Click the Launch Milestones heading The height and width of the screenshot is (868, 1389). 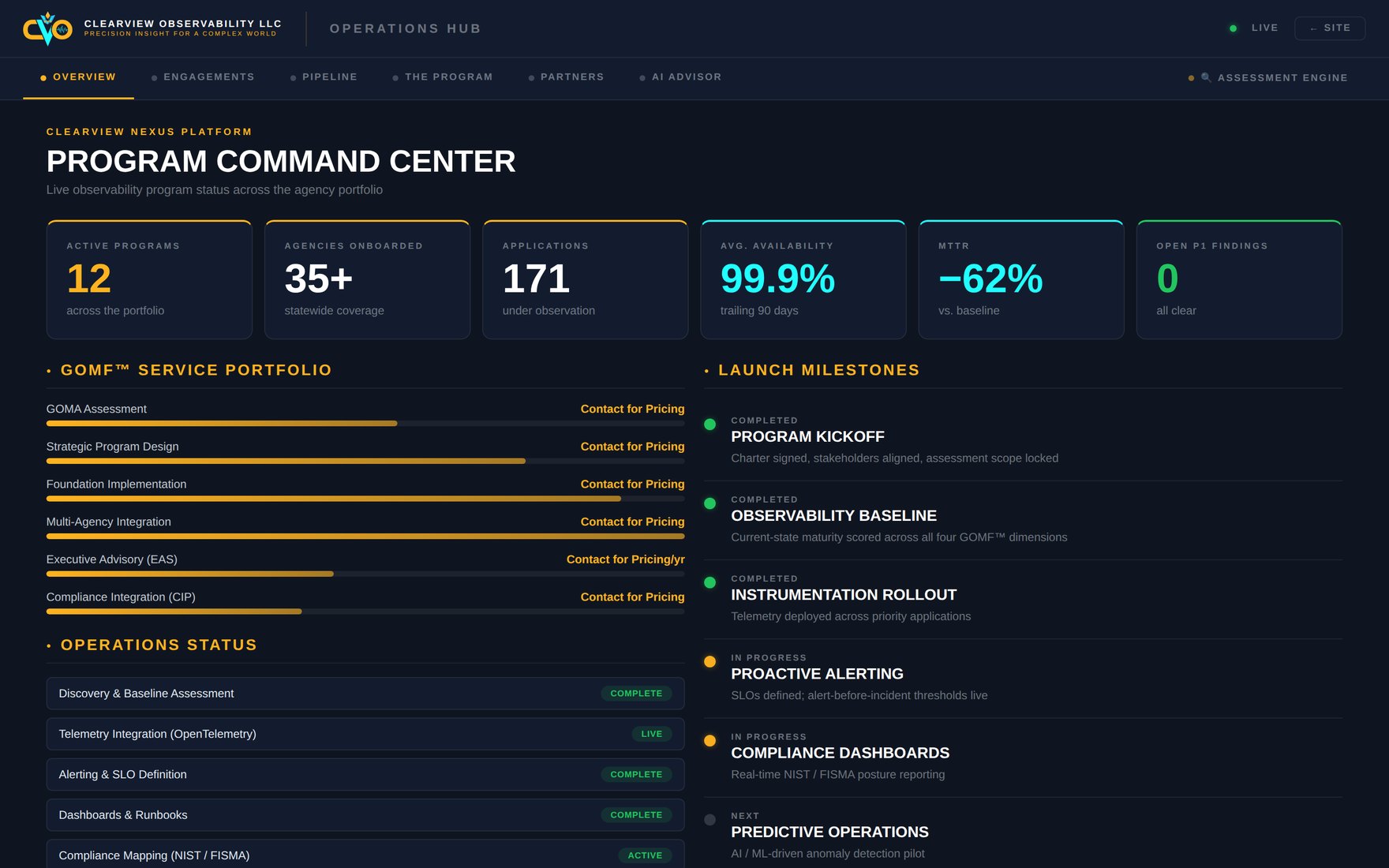pyautogui.click(x=819, y=370)
